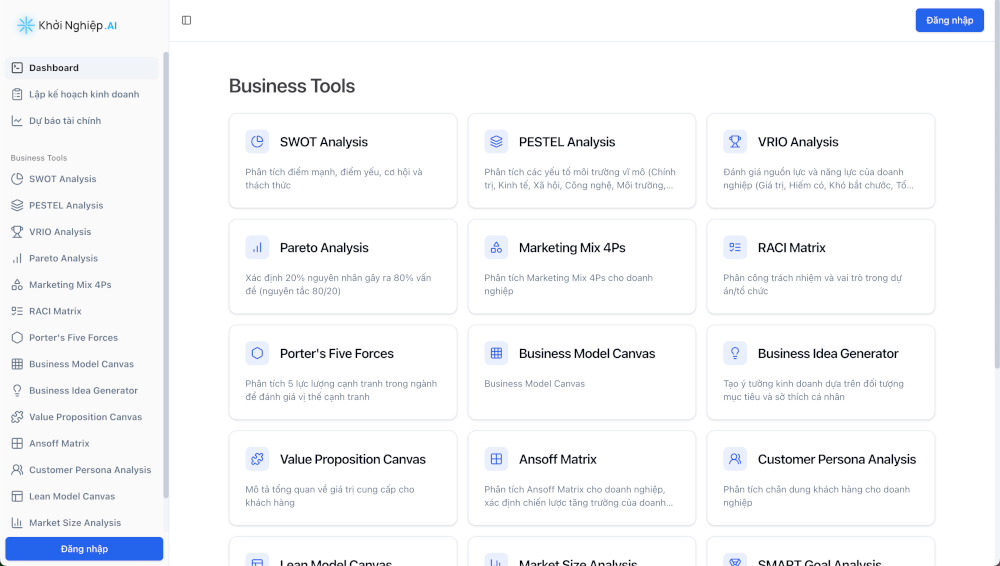1000x566 pixels.
Task: Click the Pareto Analysis card bar-chart icon
Action: [257, 248]
